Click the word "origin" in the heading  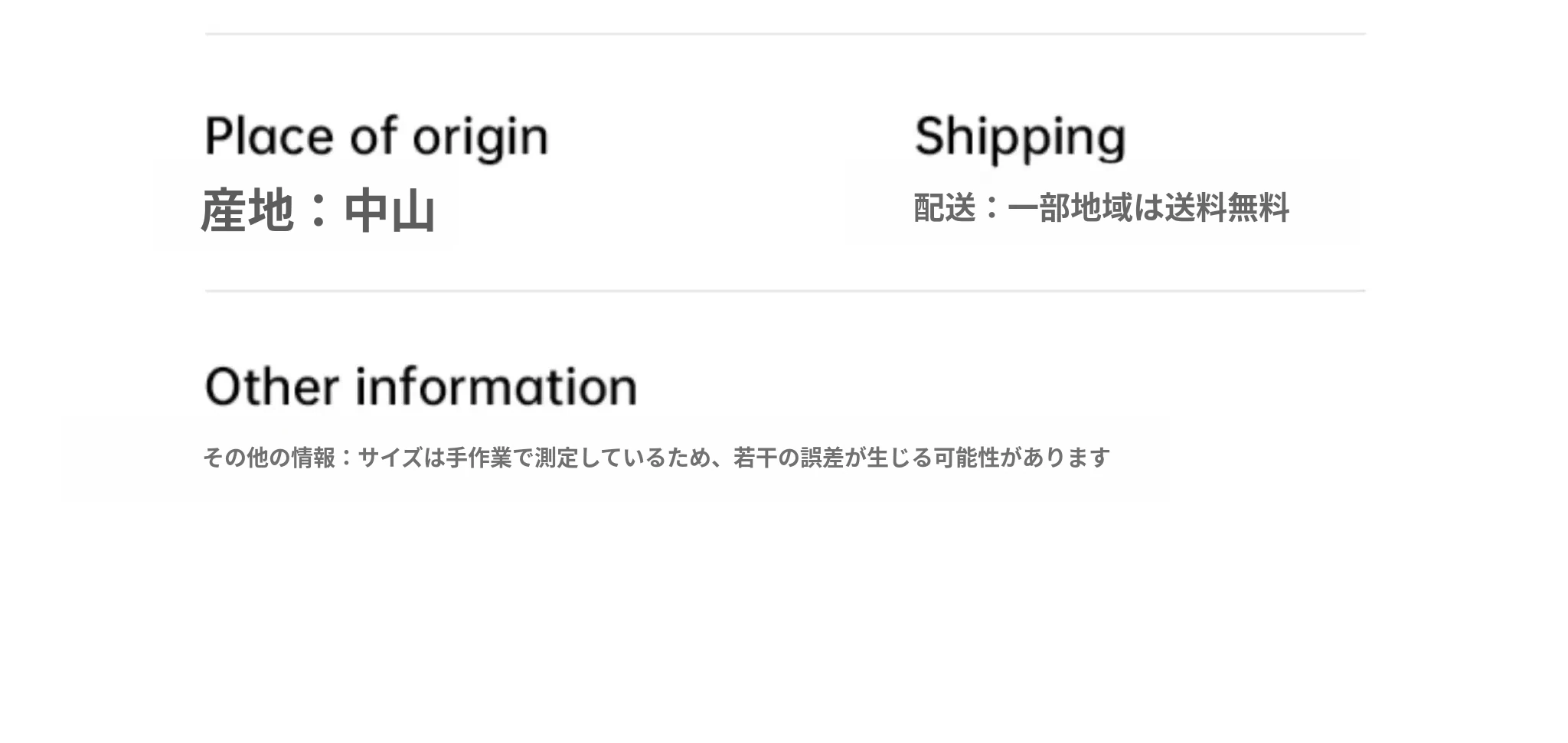pos(481,139)
